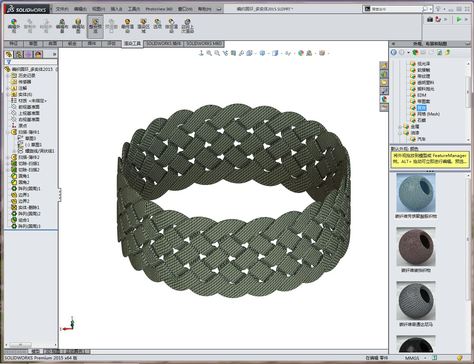Open Apply Scene icon in heads-up toolbar

click(x=309, y=53)
